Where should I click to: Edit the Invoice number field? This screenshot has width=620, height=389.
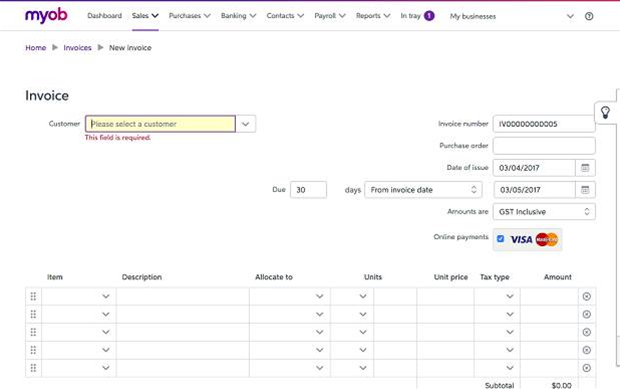point(544,124)
